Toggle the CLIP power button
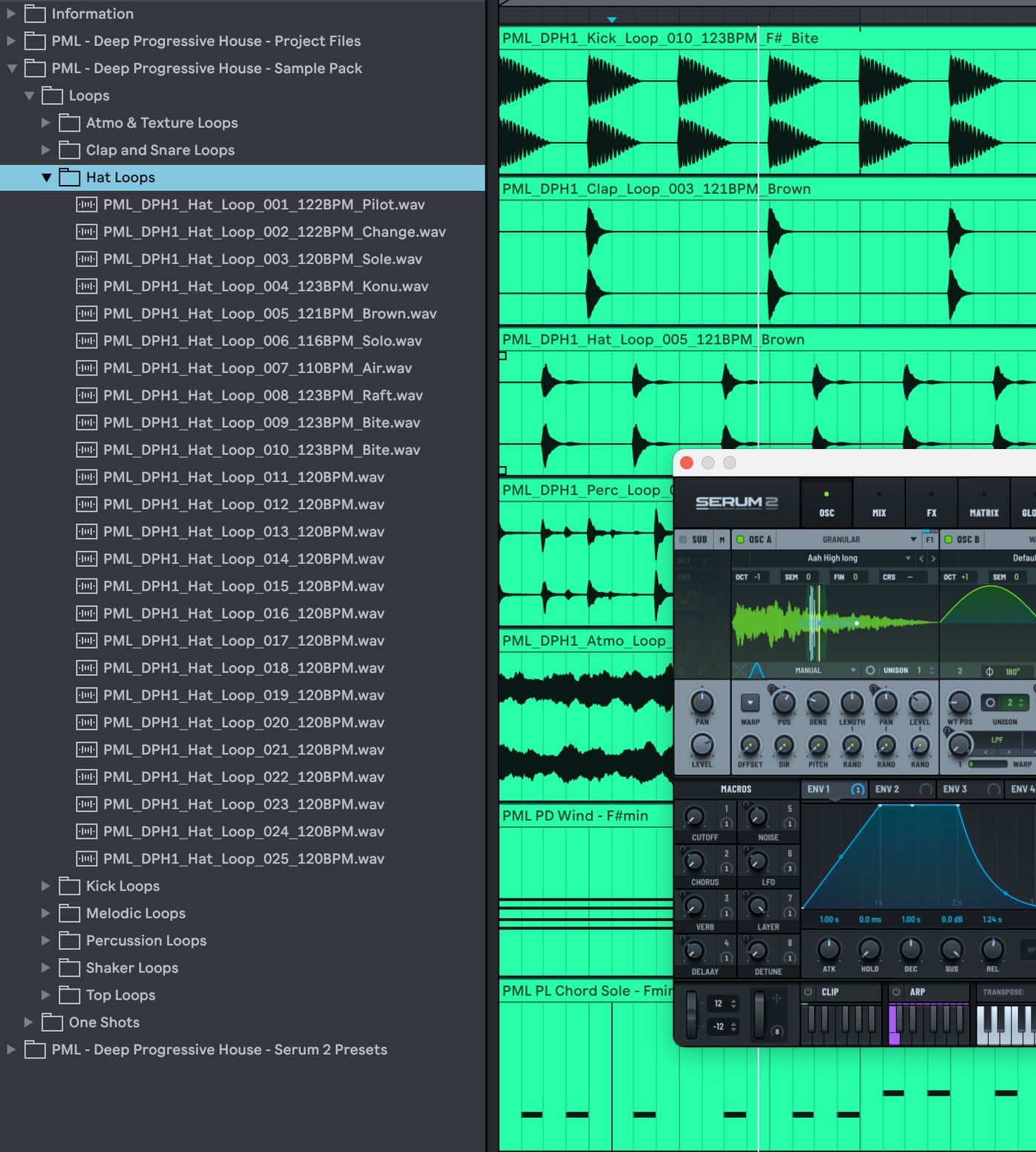The width and height of the screenshot is (1036, 1152). click(808, 991)
